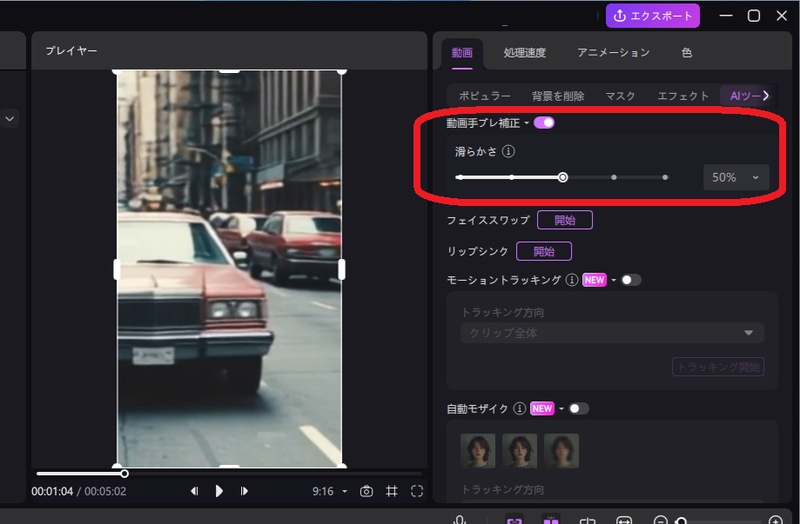This screenshot has height=524, width=800.
Task: Click the 00:01:04 current timecode
Action: pos(52,491)
